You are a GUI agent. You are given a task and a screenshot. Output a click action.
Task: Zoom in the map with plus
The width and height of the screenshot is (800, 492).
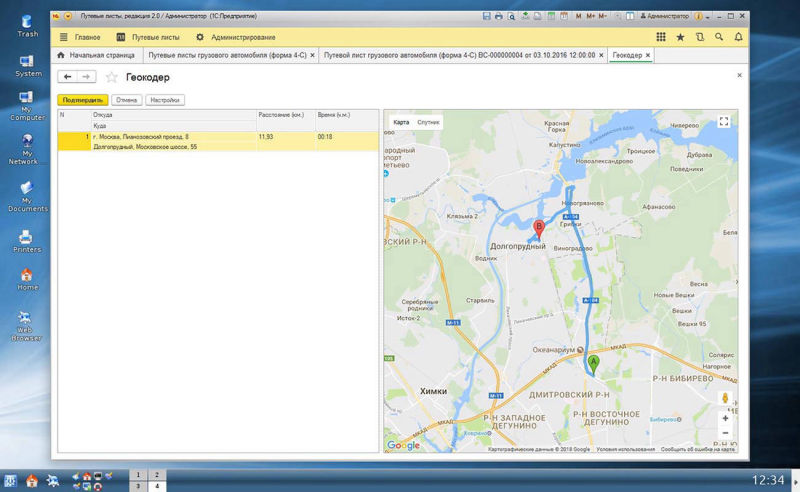tap(725, 418)
